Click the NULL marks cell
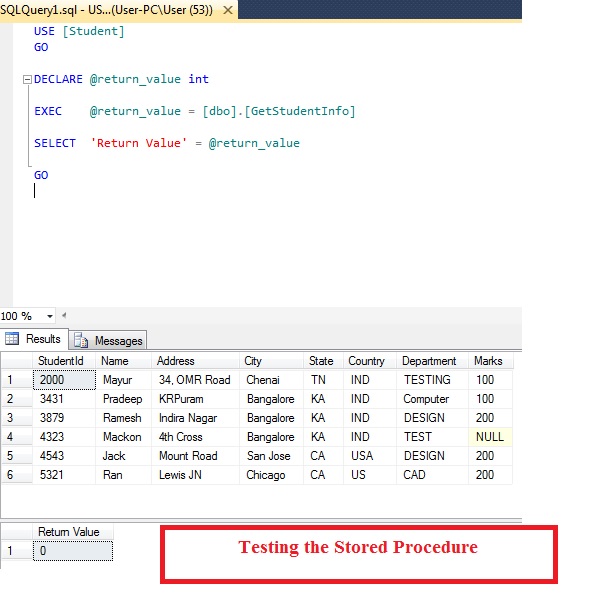 [490, 437]
